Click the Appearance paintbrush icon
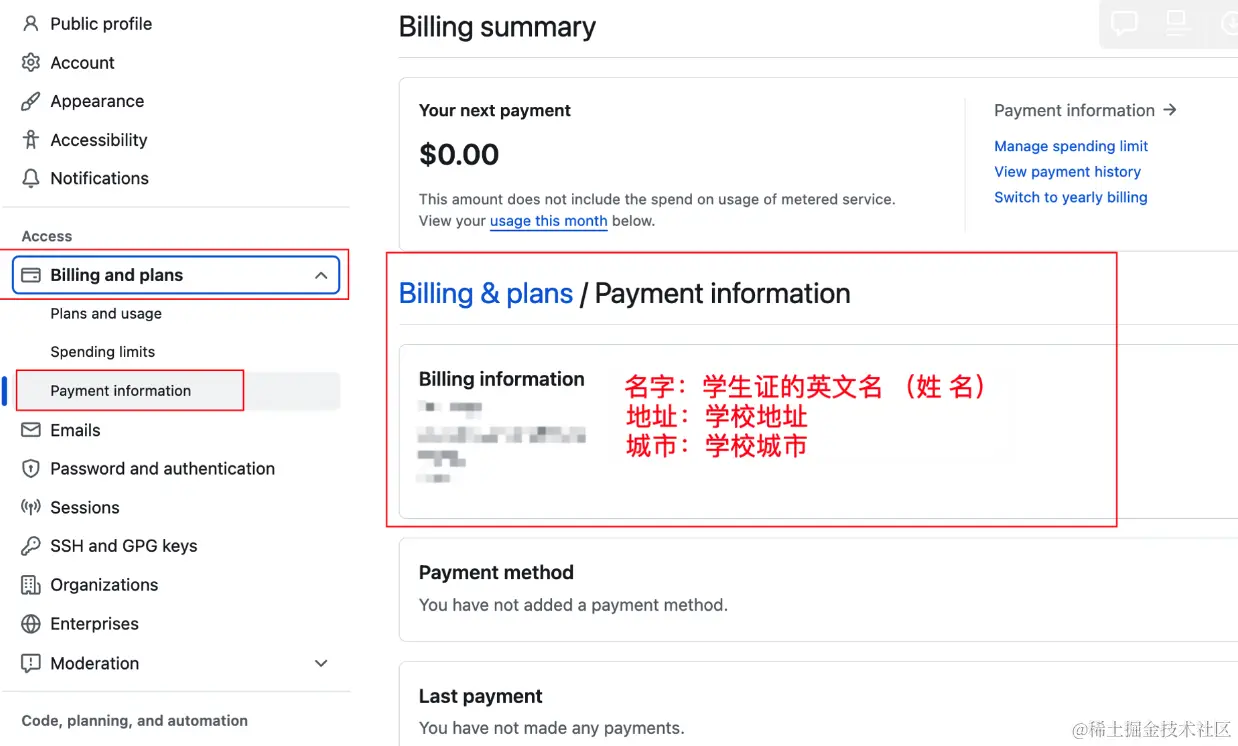The image size is (1238, 746). 31,101
